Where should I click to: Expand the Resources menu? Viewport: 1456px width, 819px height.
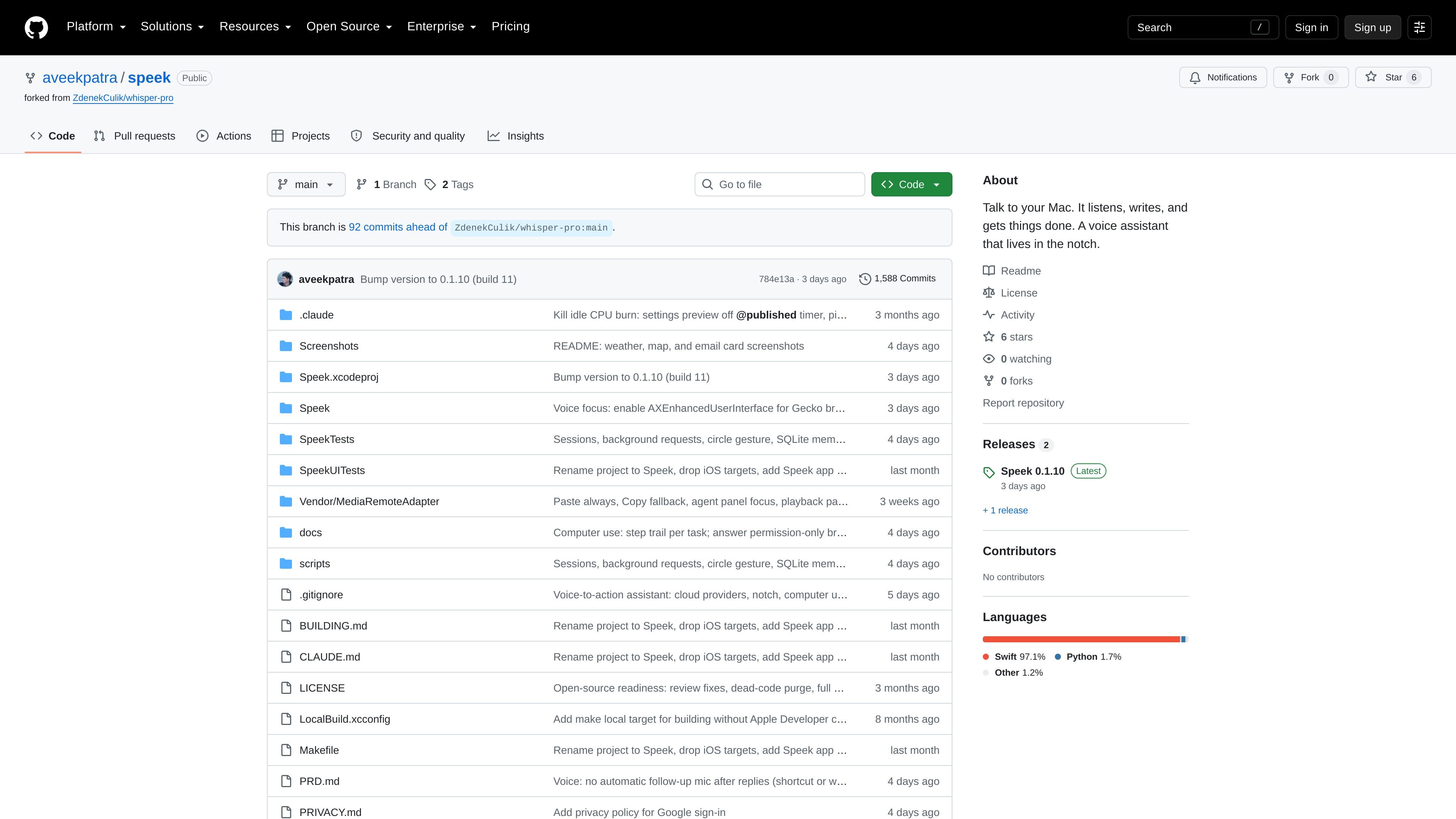256,27
